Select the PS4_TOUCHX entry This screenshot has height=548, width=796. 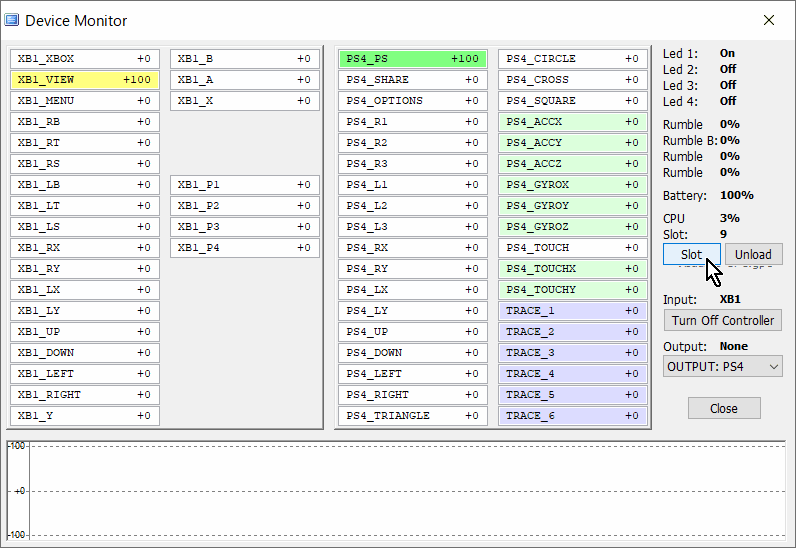tap(573, 269)
